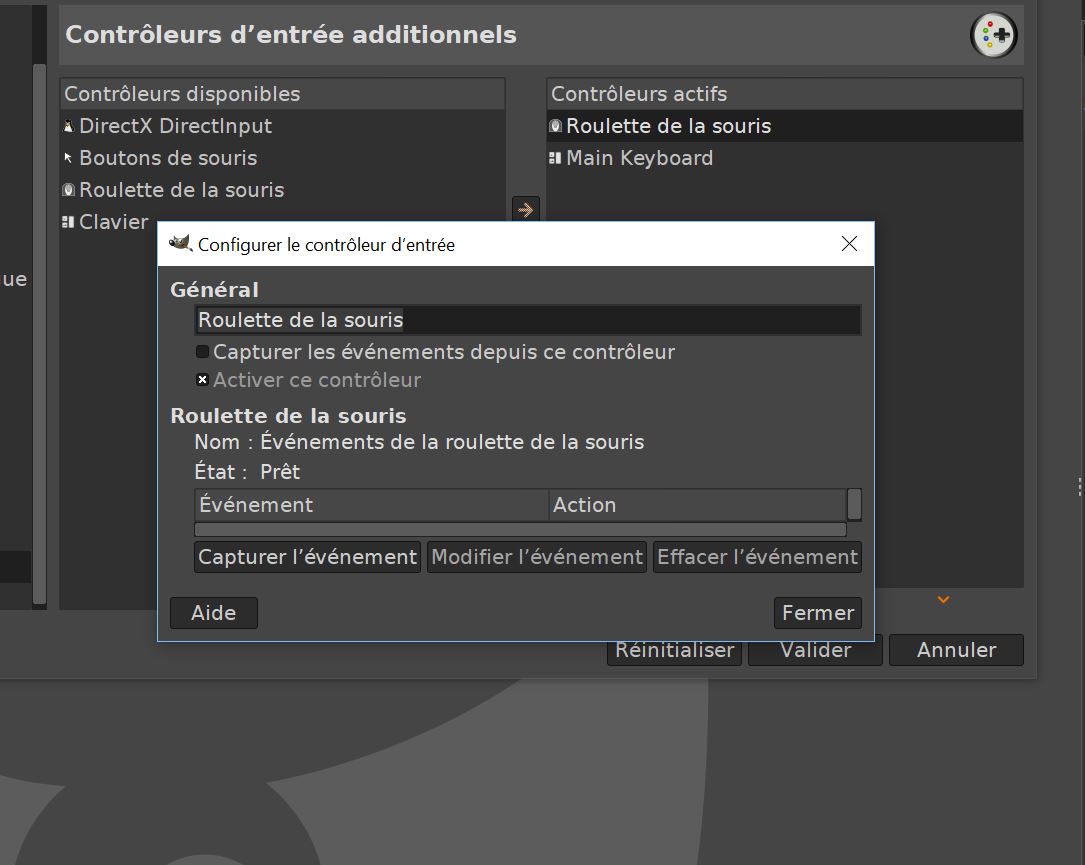1085x865 pixels.
Task: Click the keyboard icon beside Main Keyboard
Action: pos(555,158)
